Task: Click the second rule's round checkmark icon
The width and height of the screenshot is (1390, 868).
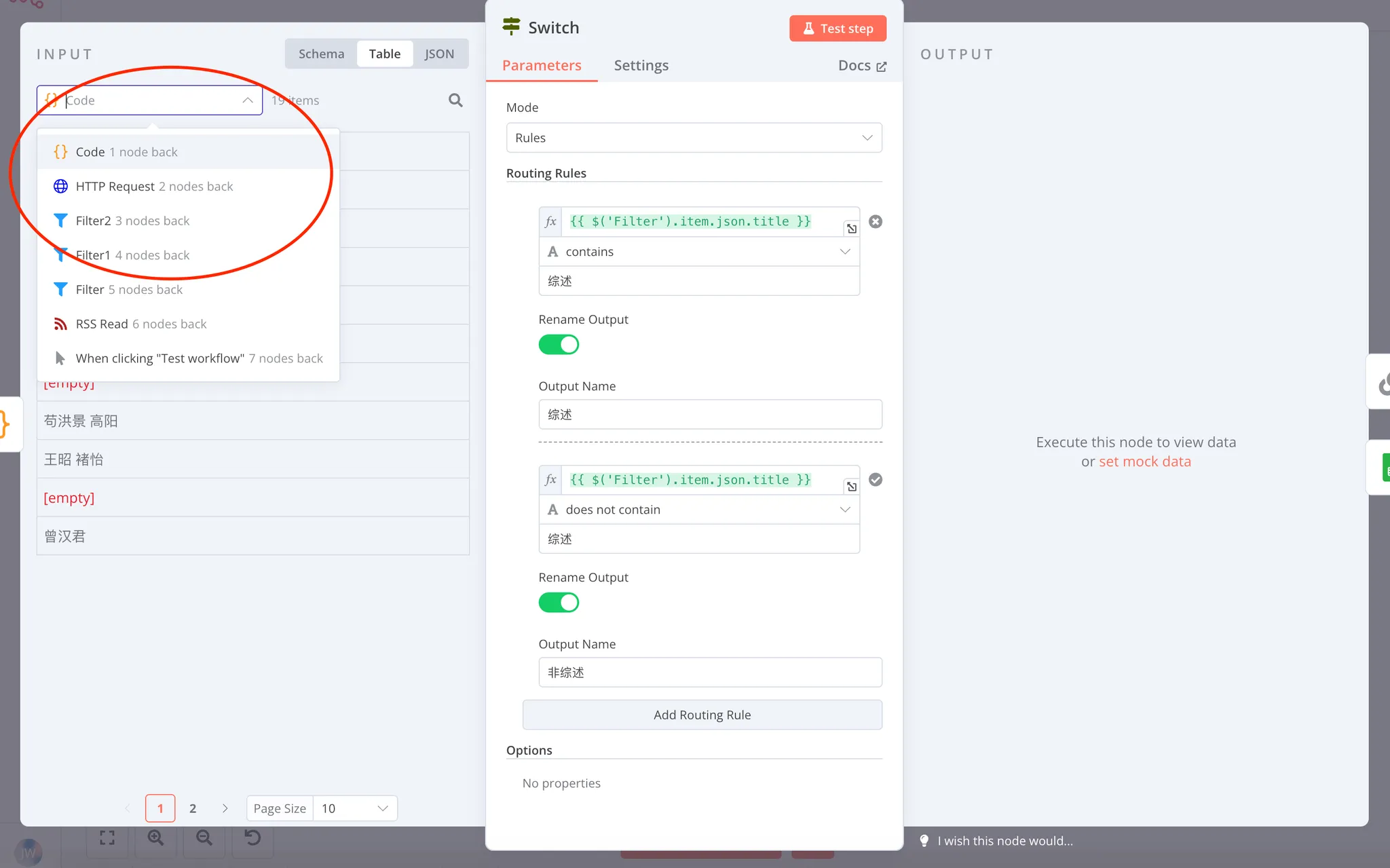Action: coord(876,480)
